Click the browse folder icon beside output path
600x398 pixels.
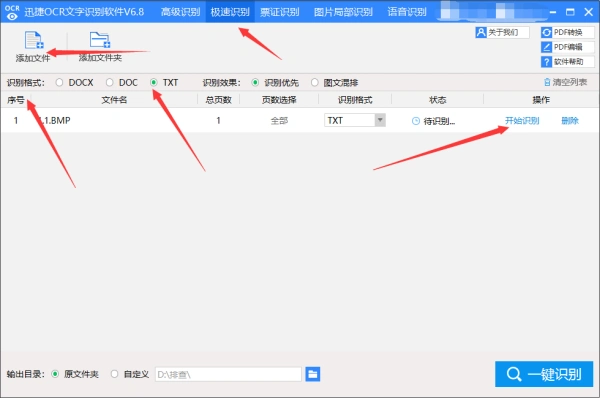click(313, 374)
